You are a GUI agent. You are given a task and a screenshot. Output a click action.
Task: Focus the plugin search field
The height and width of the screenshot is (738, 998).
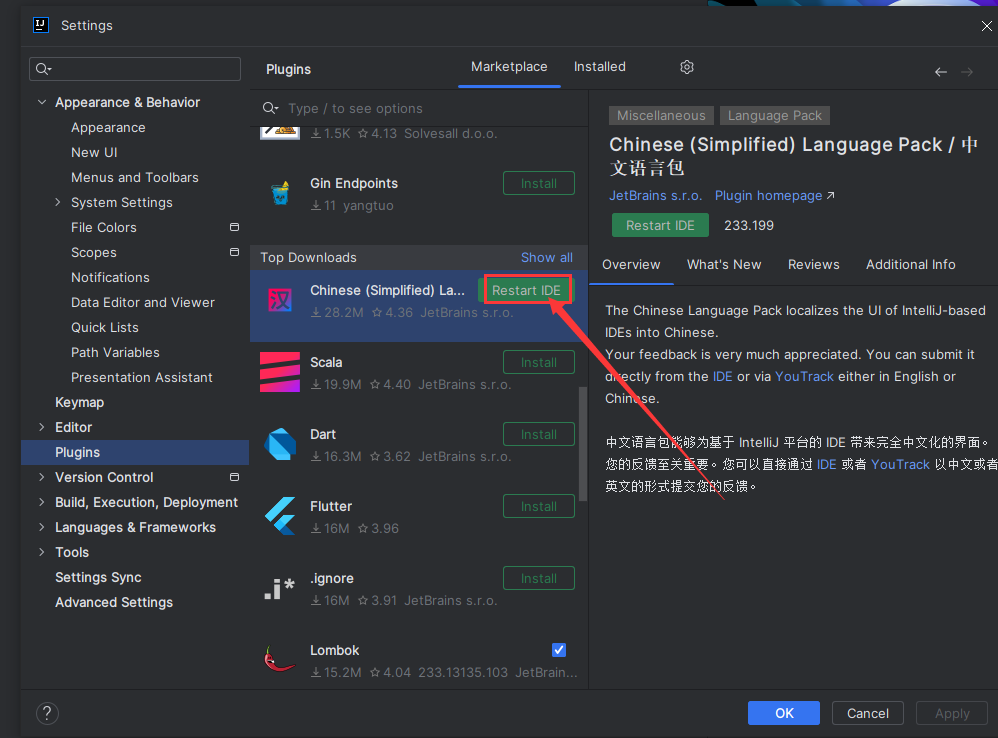[420, 108]
